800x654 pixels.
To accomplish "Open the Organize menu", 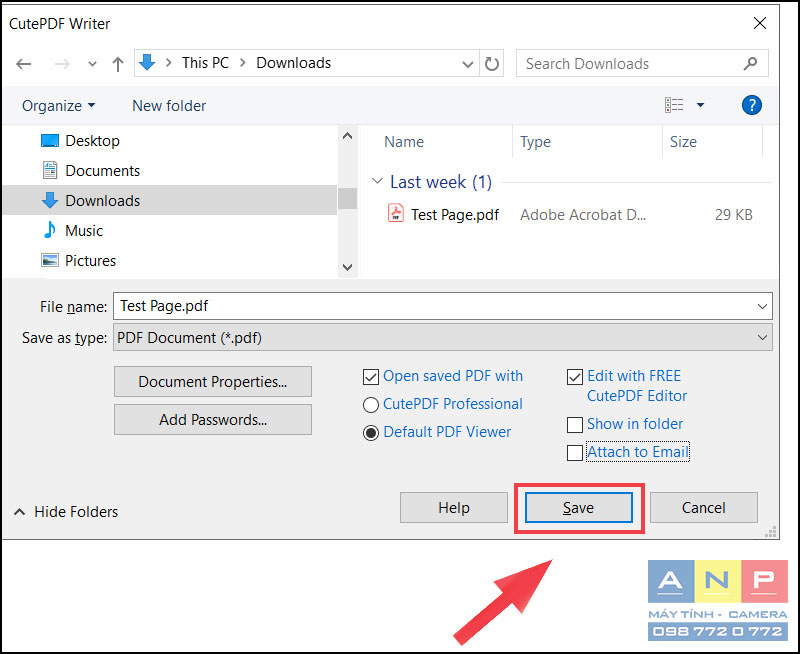I will (59, 106).
